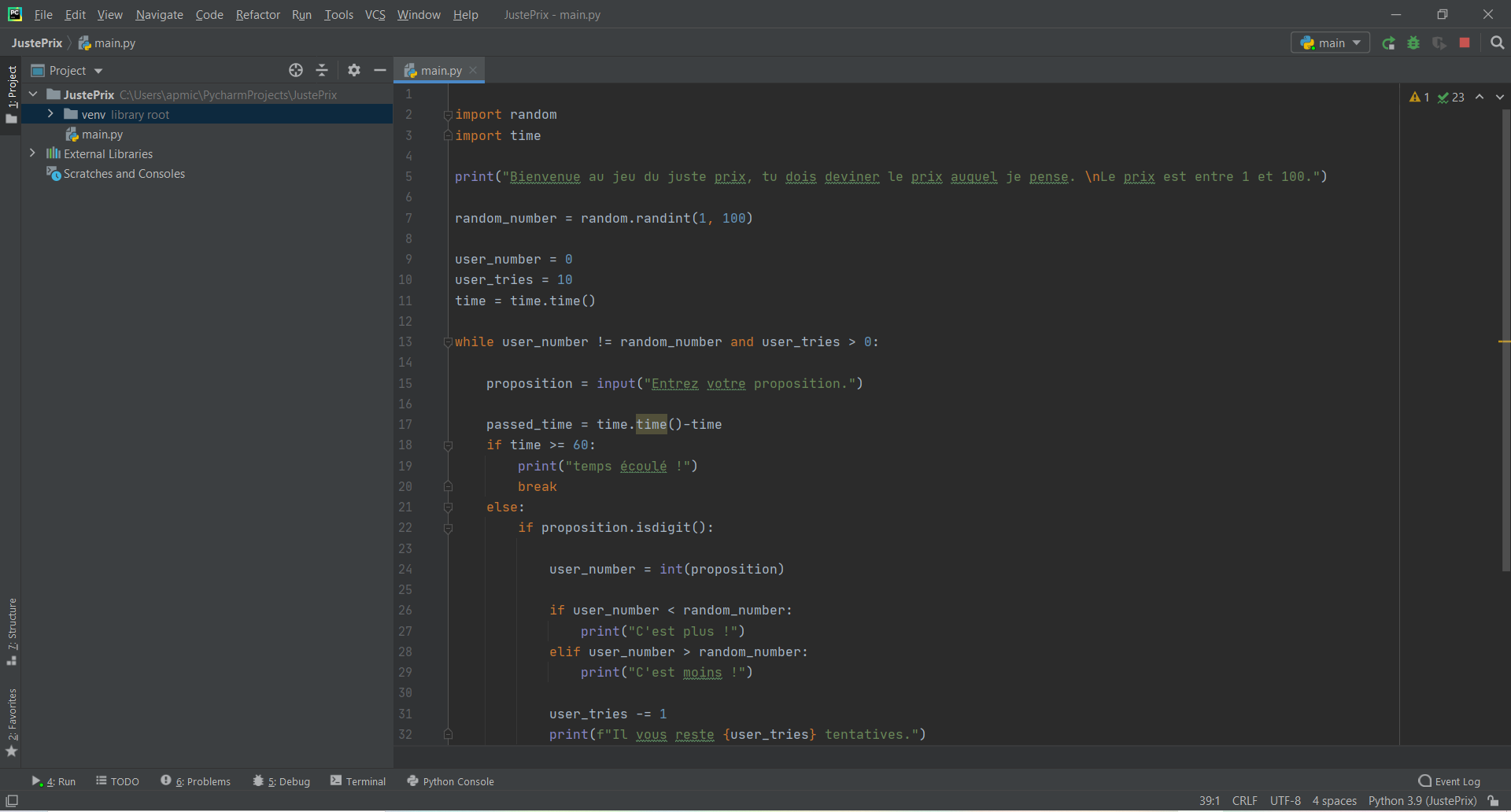Open run configuration main dropdown
This screenshot has width=1511, height=812.
pos(1330,43)
